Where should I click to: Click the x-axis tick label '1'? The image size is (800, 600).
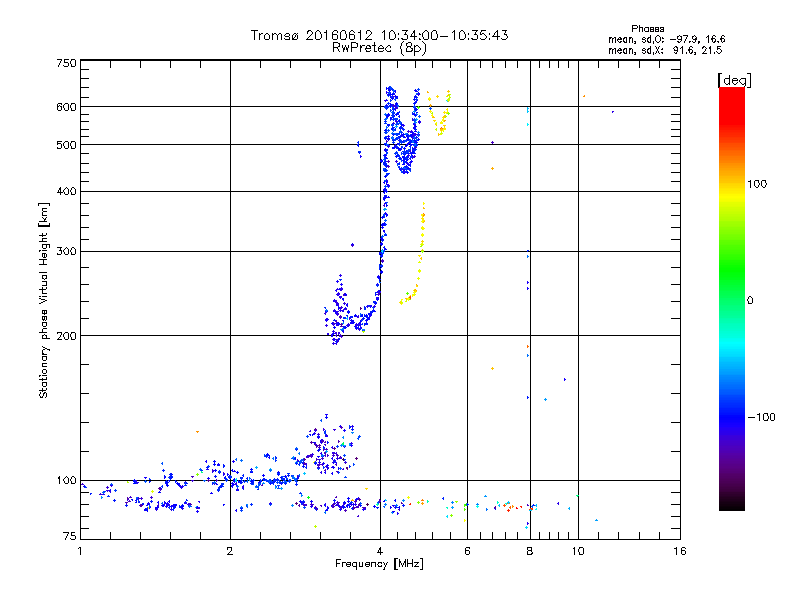[80, 551]
